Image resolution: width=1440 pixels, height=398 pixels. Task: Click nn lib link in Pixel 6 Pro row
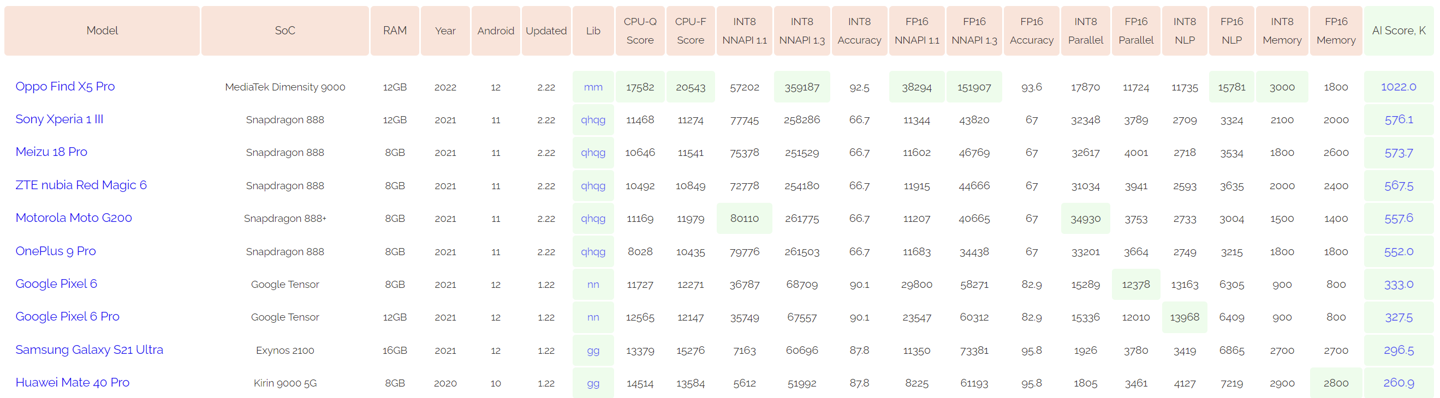click(593, 318)
